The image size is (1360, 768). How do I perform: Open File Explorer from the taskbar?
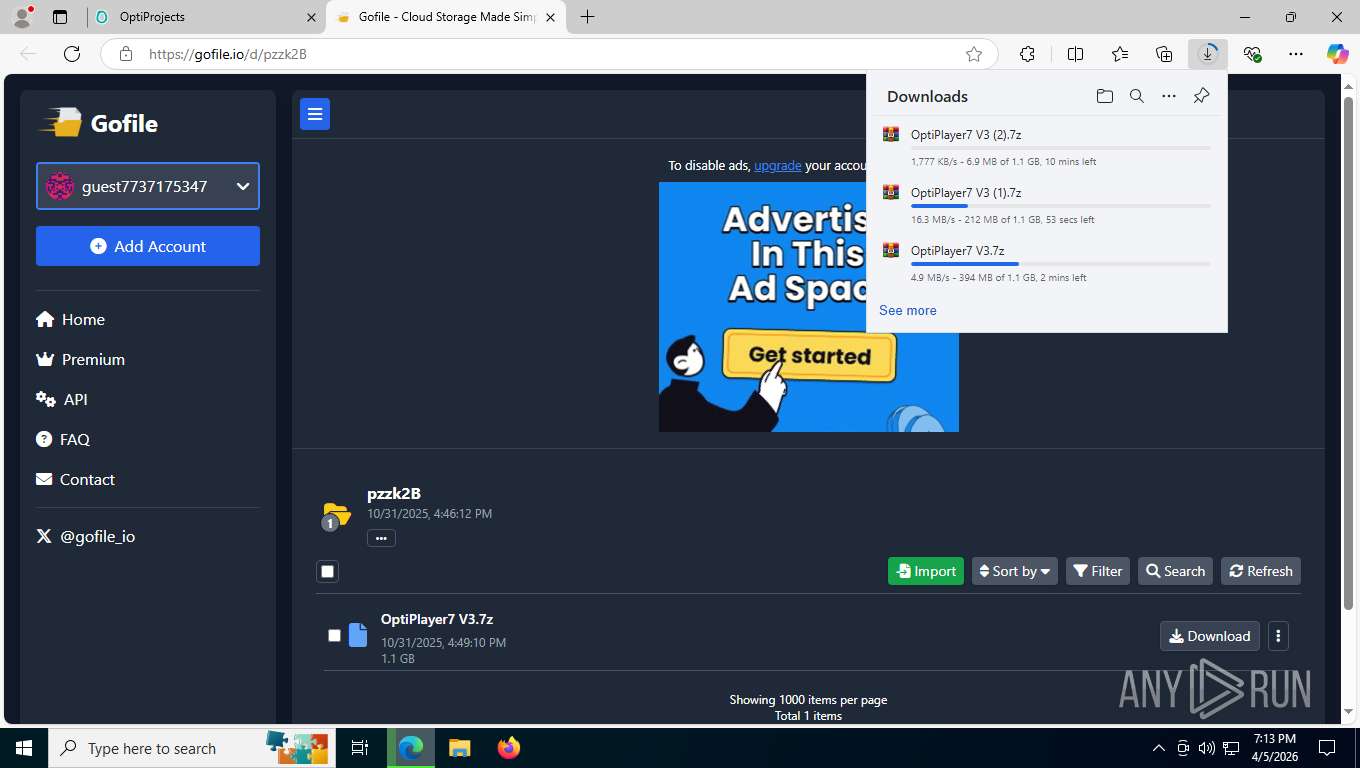pyautogui.click(x=459, y=748)
